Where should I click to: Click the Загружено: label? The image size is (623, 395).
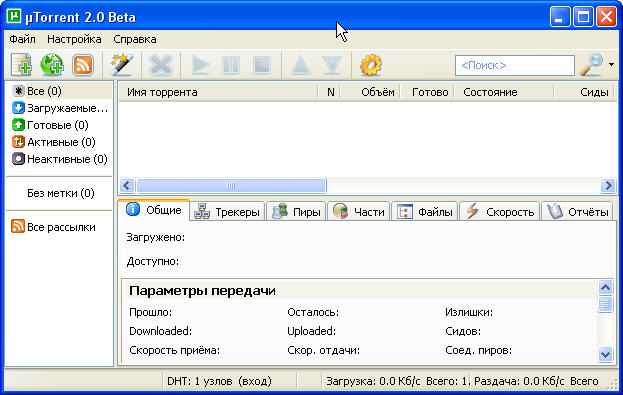(x=156, y=237)
